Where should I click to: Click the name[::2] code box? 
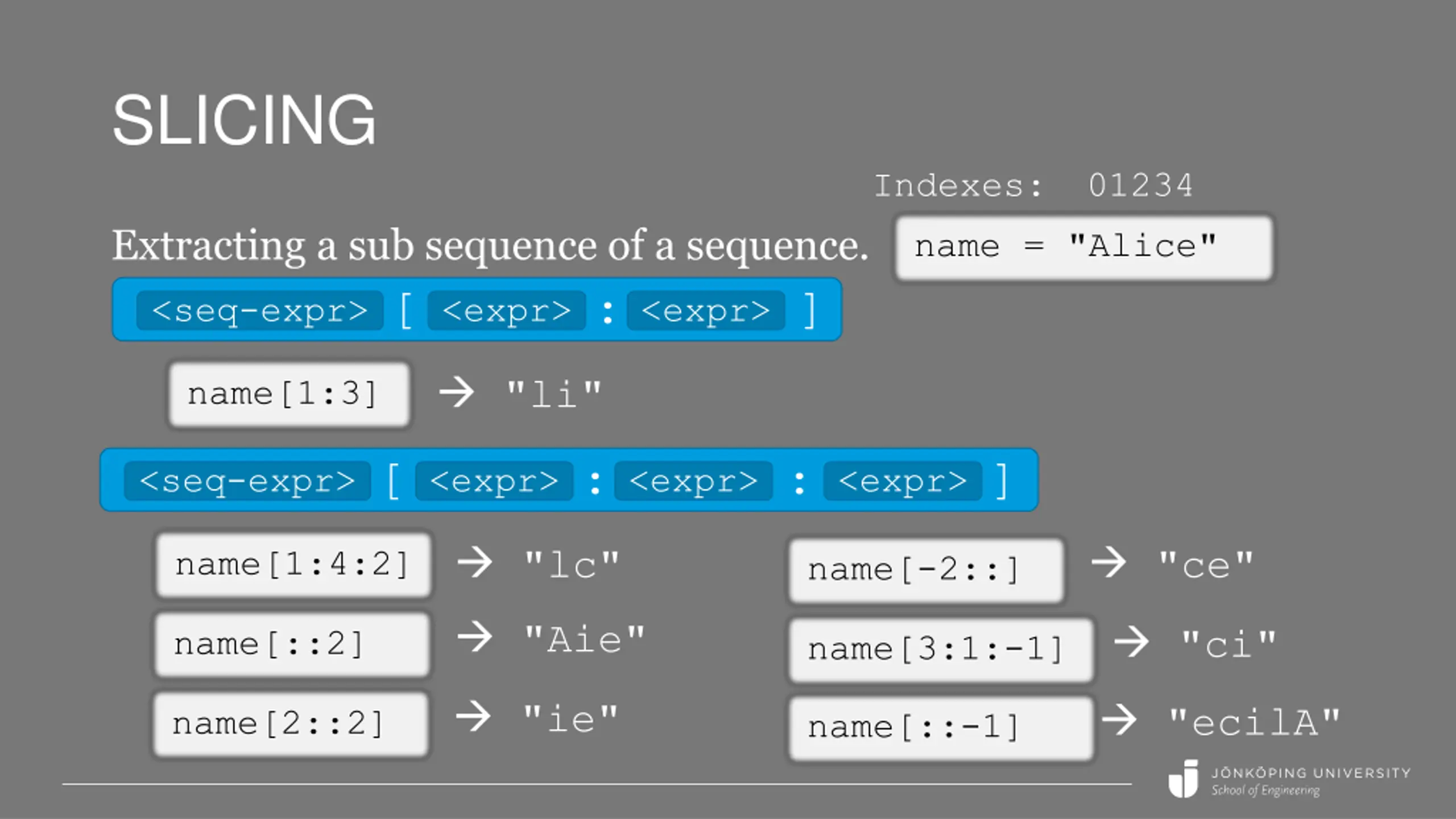click(292, 644)
